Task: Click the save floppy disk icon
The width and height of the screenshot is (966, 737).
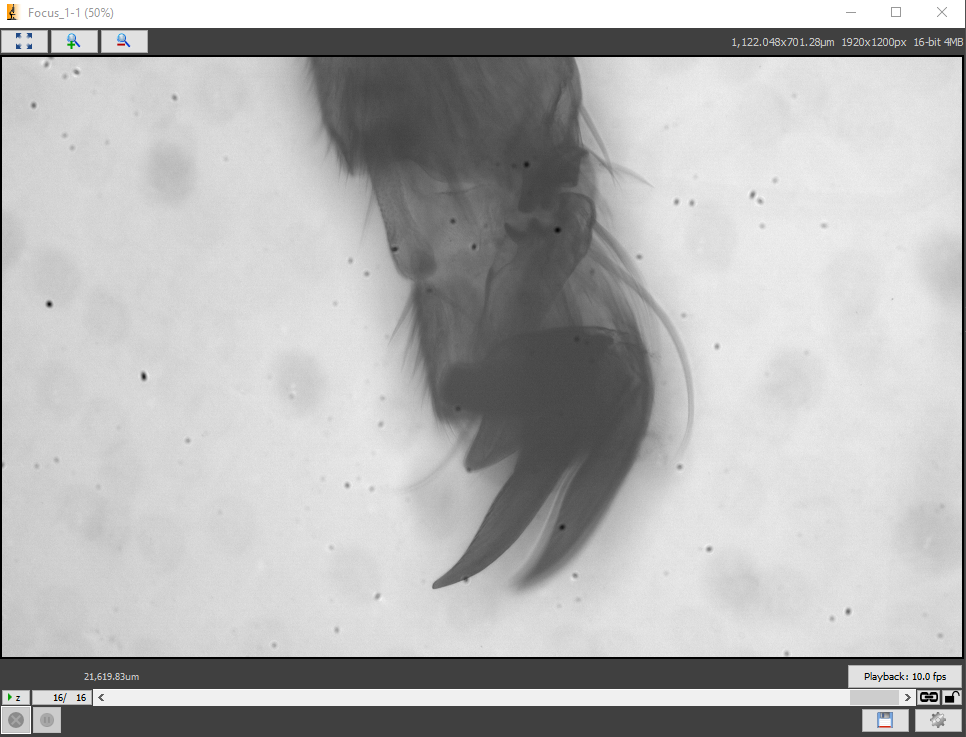Action: pyautogui.click(x=885, y=720)
